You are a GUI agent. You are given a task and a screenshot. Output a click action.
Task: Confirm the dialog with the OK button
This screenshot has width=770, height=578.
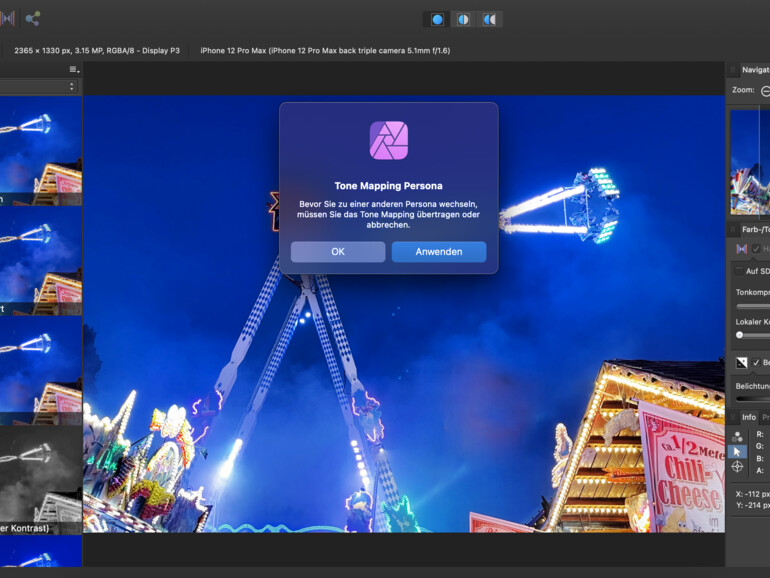coord(338,251)
